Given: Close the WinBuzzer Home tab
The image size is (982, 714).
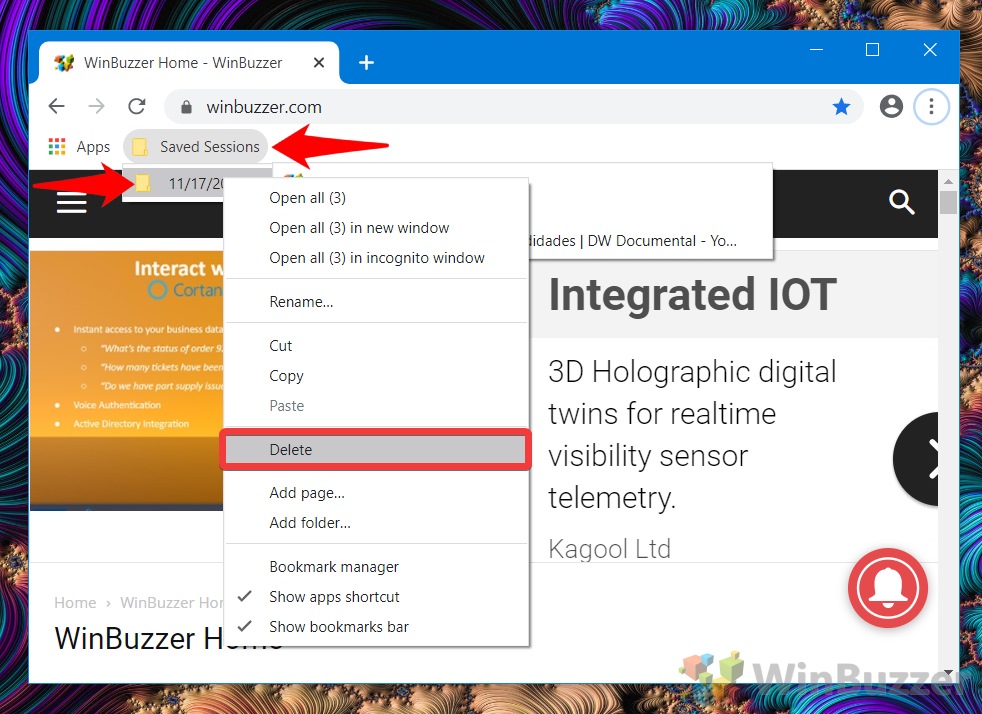Looking at the screenshot, I should coord(319,63).
